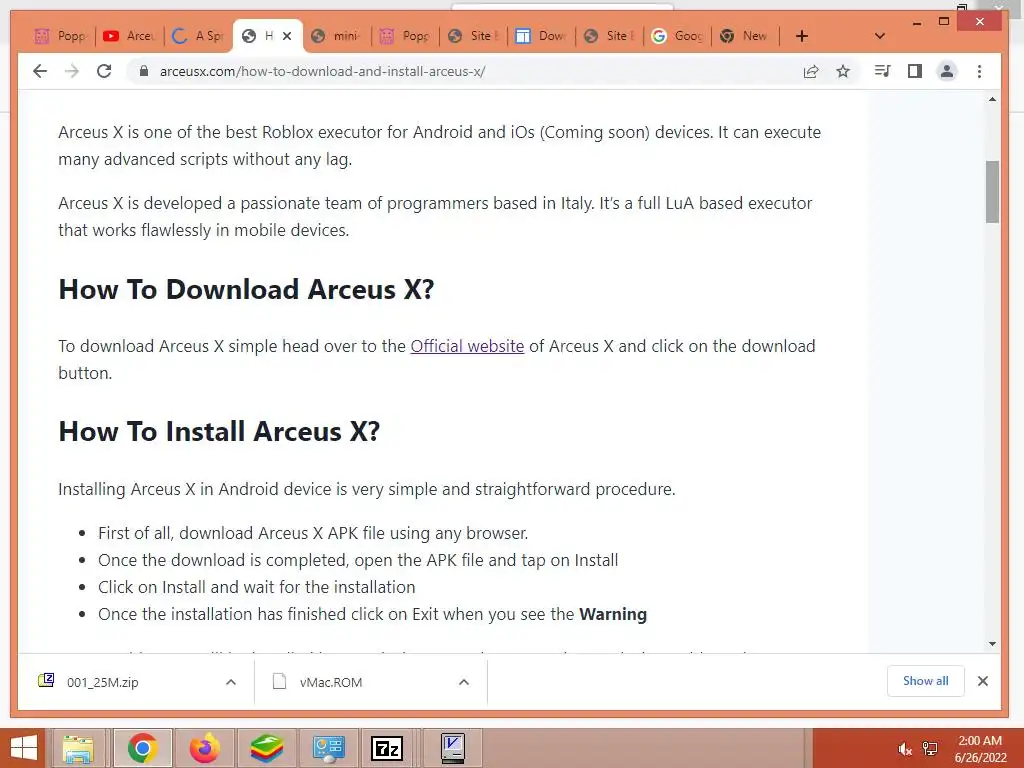
Task: Open downloaded vMac.ROM file
Action: coord(330,682)
